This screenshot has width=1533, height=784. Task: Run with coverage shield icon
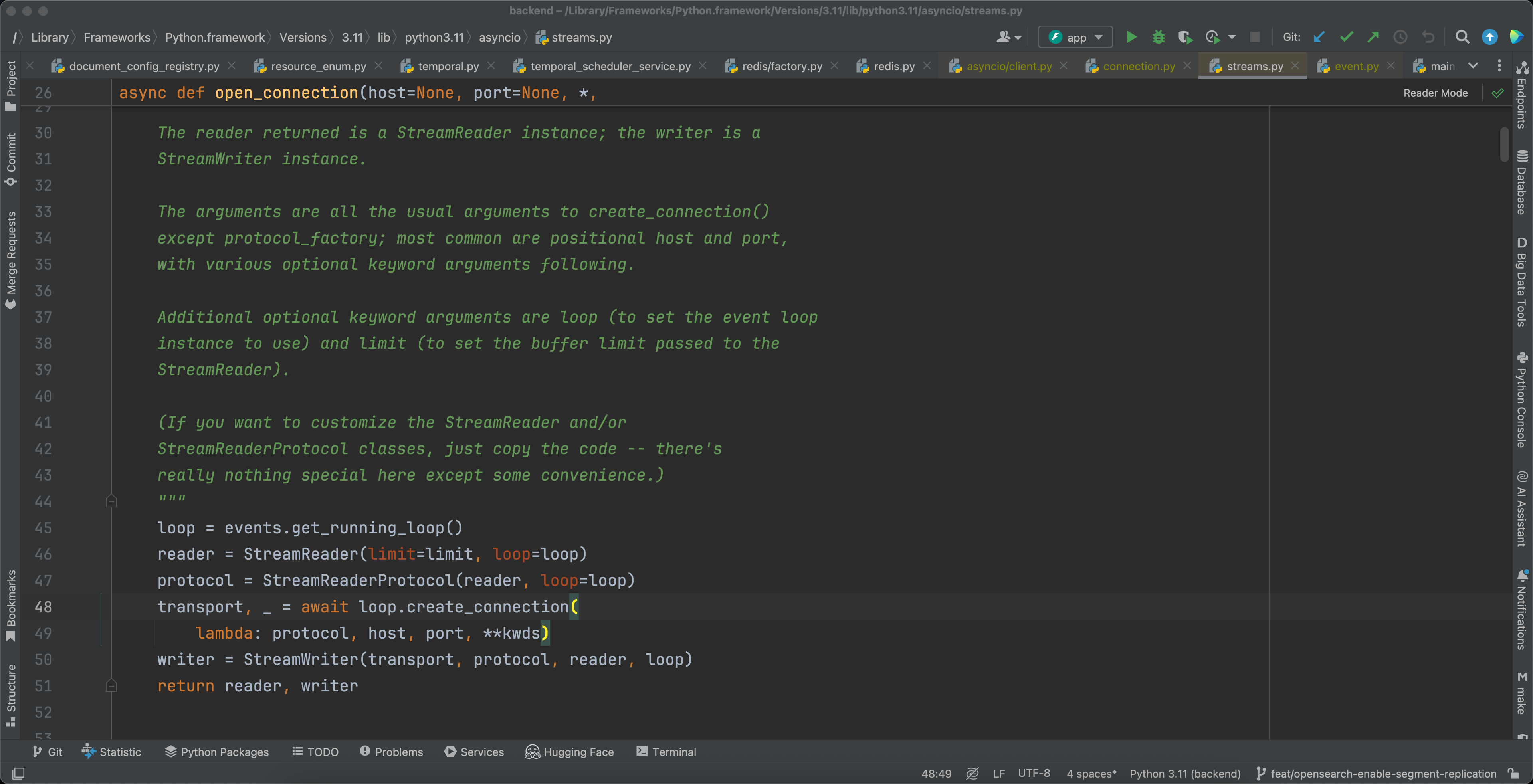[1185, 37]
